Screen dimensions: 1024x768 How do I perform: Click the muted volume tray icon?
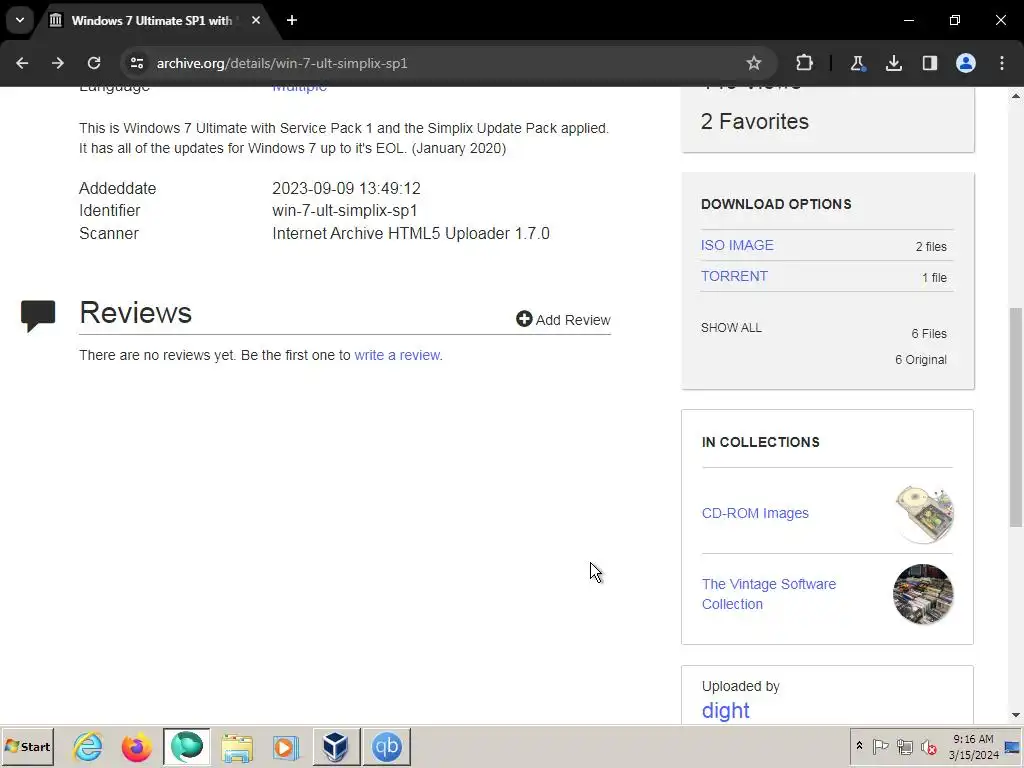[928, 746]
